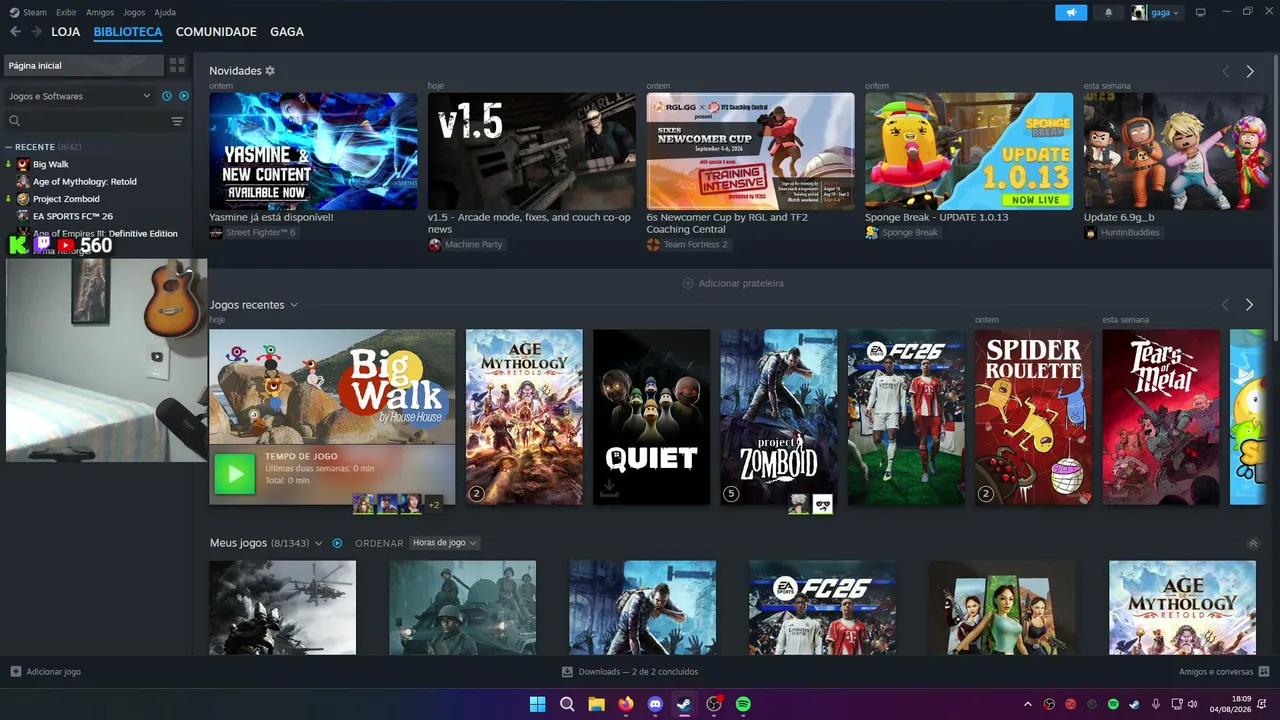
Task: Open the Yasmine Street Fighter 6 news thumbnail
Action: point(313,151)
